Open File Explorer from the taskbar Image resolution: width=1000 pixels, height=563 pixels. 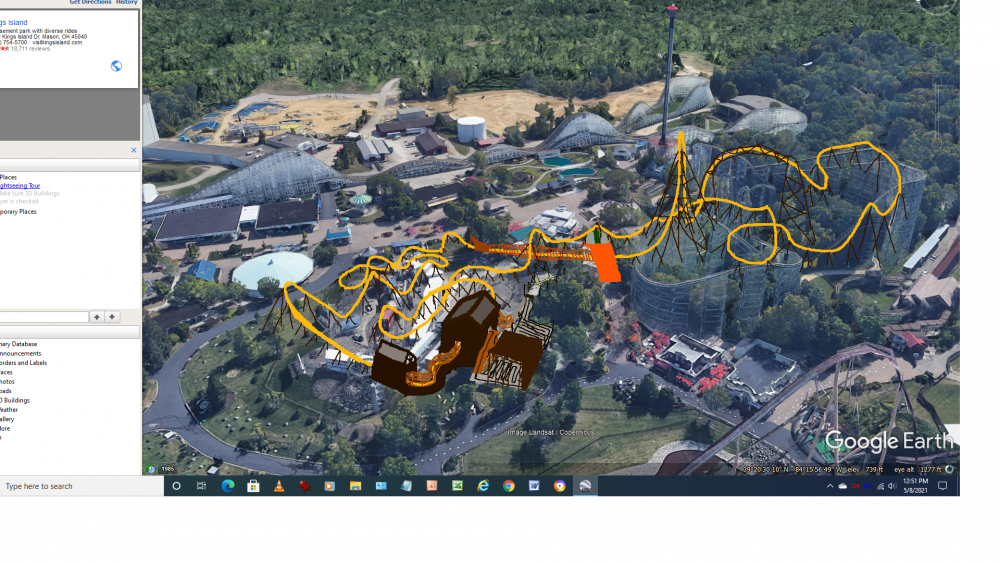(355, 486)
